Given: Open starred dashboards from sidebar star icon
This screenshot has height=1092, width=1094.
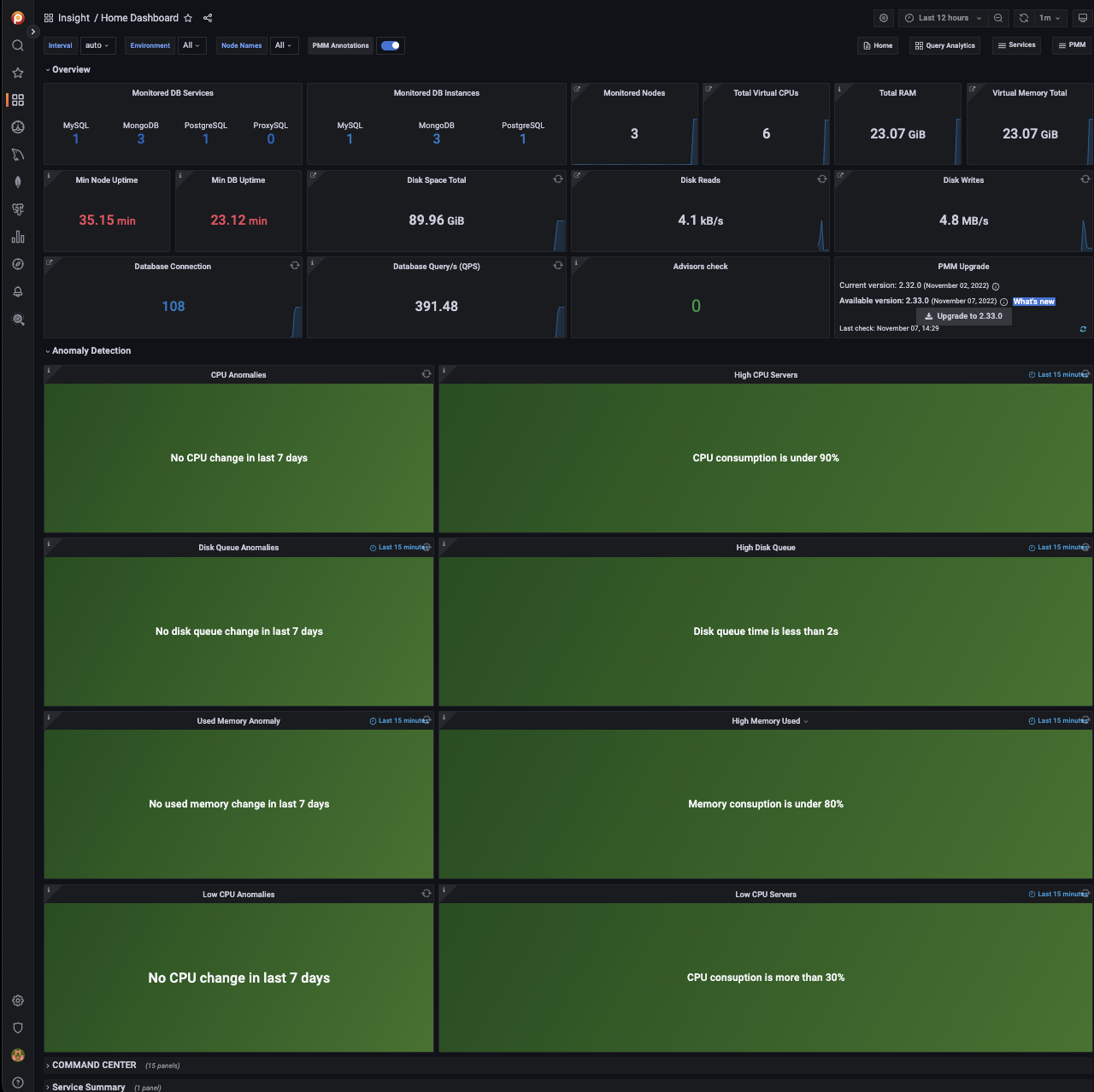Looking at the screenshot, I should [x=17, y=73].
